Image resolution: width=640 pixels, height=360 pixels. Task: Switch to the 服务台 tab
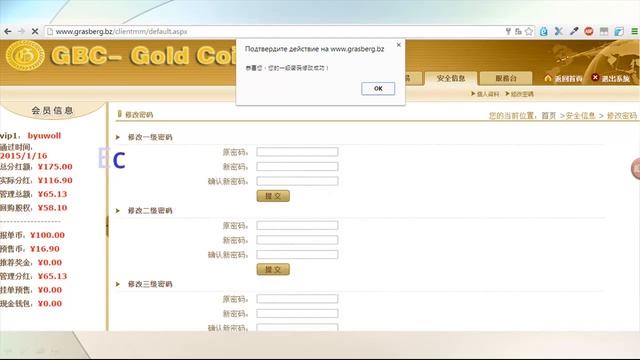pyautogui.click(x=506, y=78)
